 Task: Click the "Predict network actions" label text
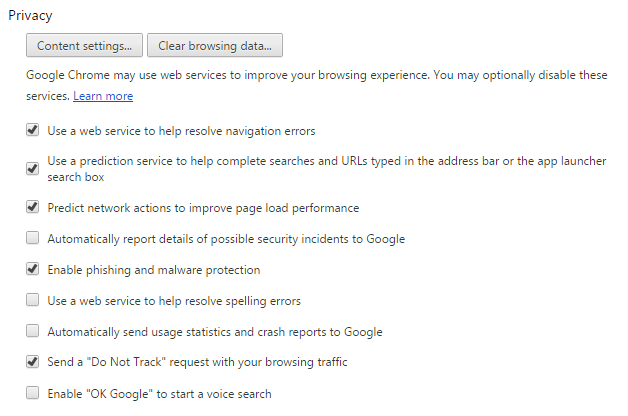point(203,208)
